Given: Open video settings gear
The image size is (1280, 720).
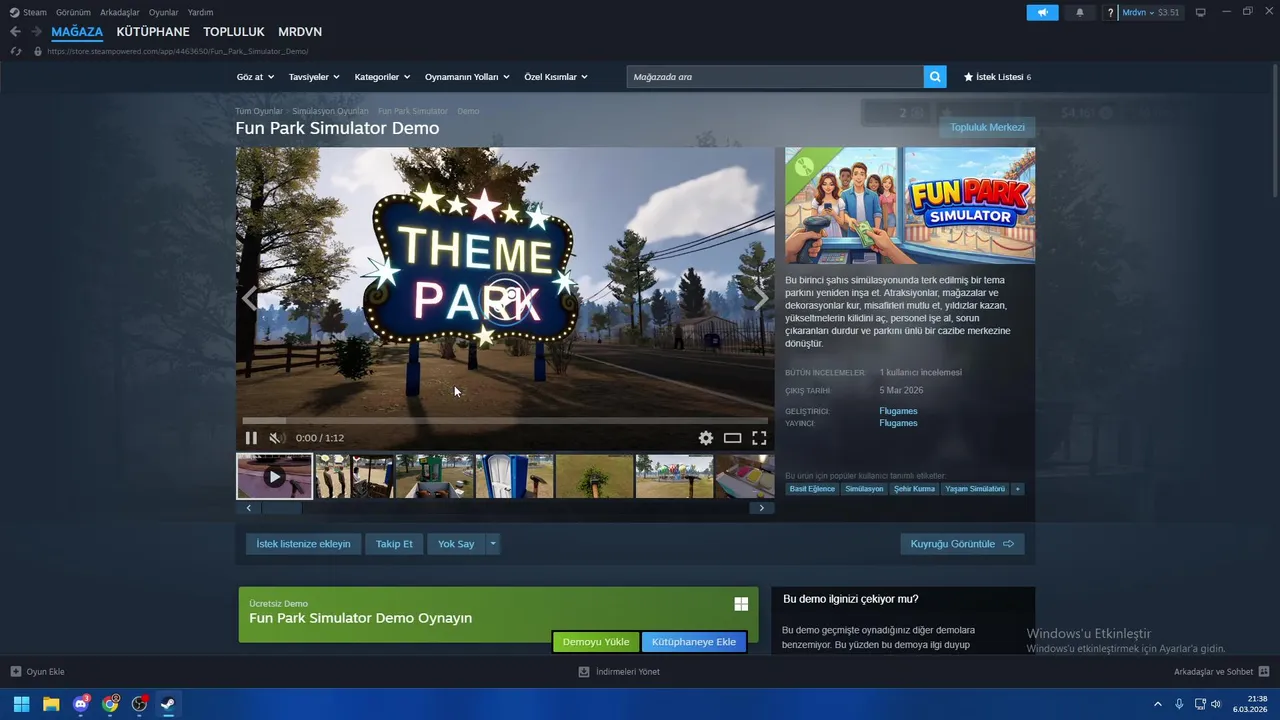Looking at the screenshot, I should pyautogui.click(x=706, y=438).
